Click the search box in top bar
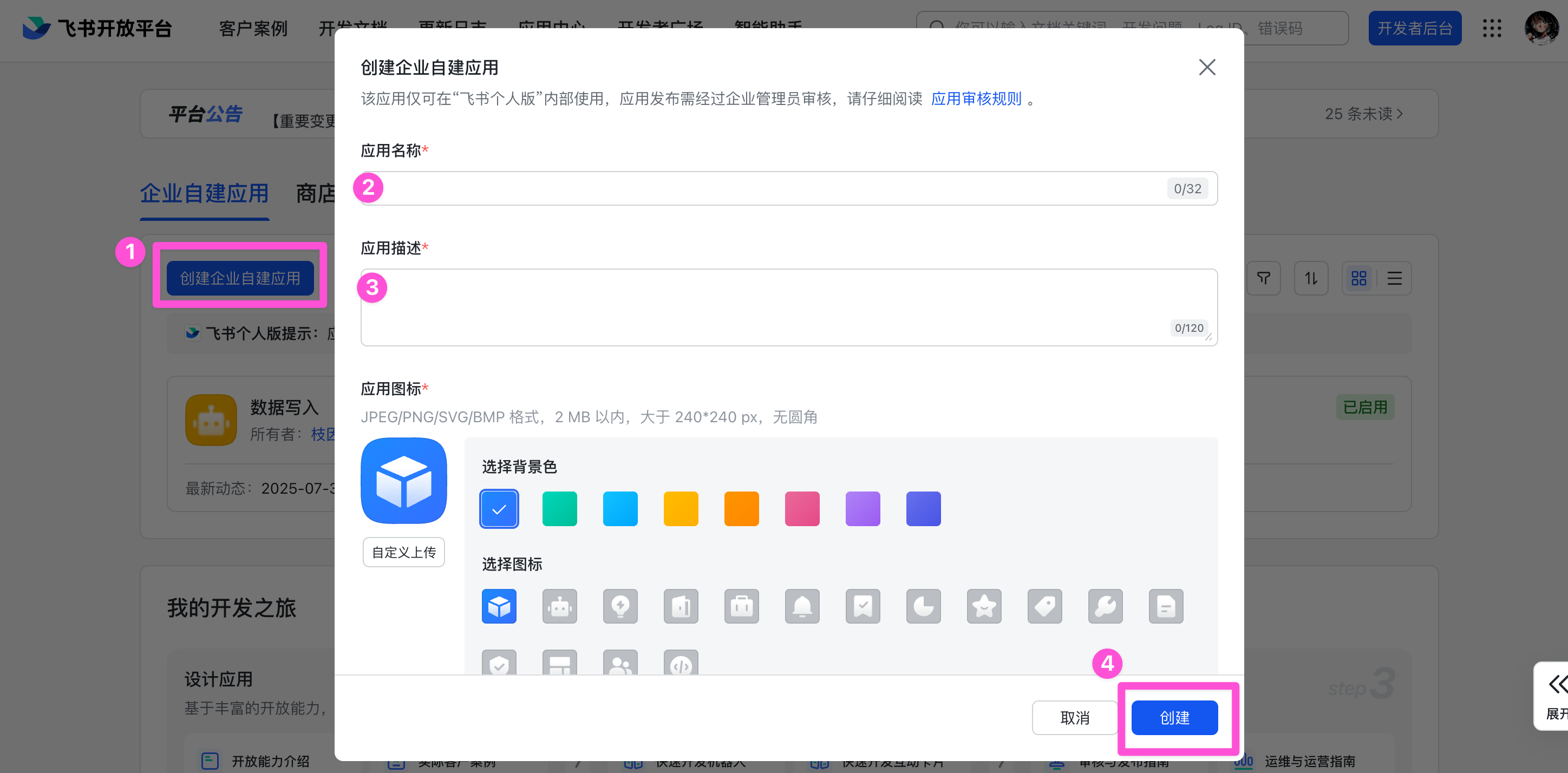1568x773 pixels. (1132, 28)
